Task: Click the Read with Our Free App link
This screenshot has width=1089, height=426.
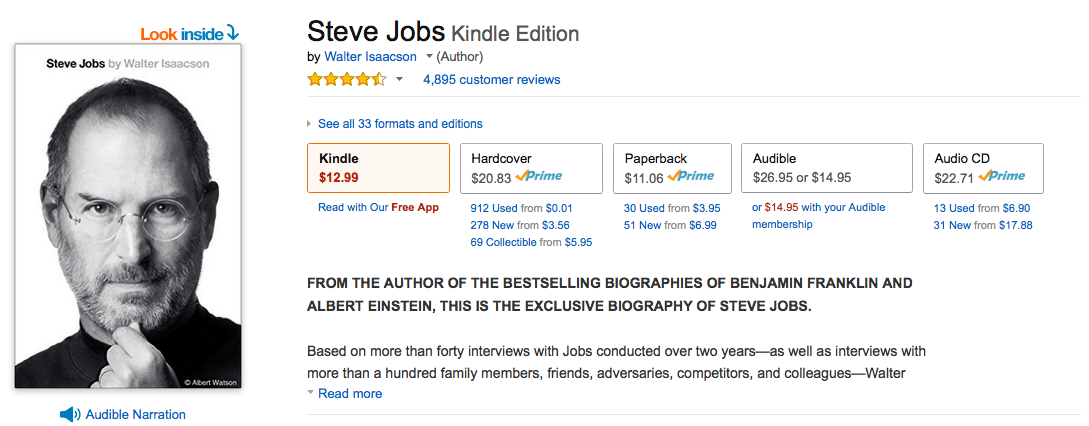Action: pyautogui.click(x=378, y=208)
